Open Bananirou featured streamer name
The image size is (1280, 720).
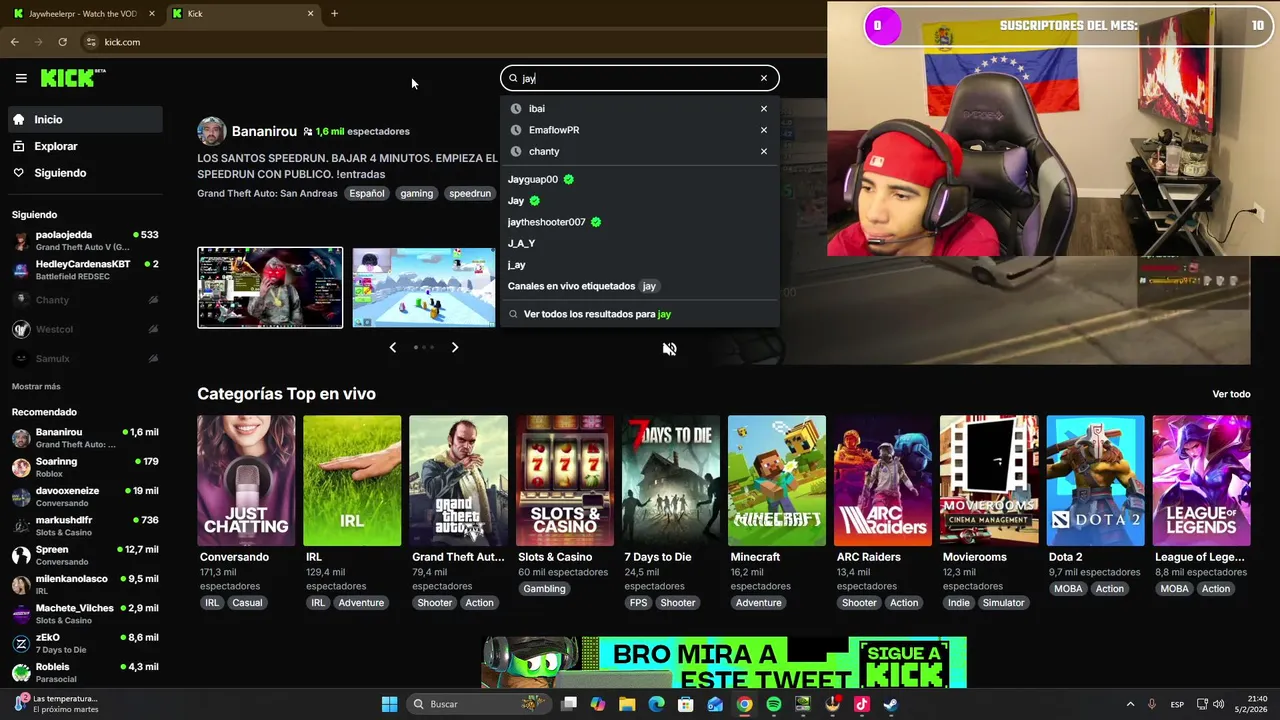click(x=264, y=131)
